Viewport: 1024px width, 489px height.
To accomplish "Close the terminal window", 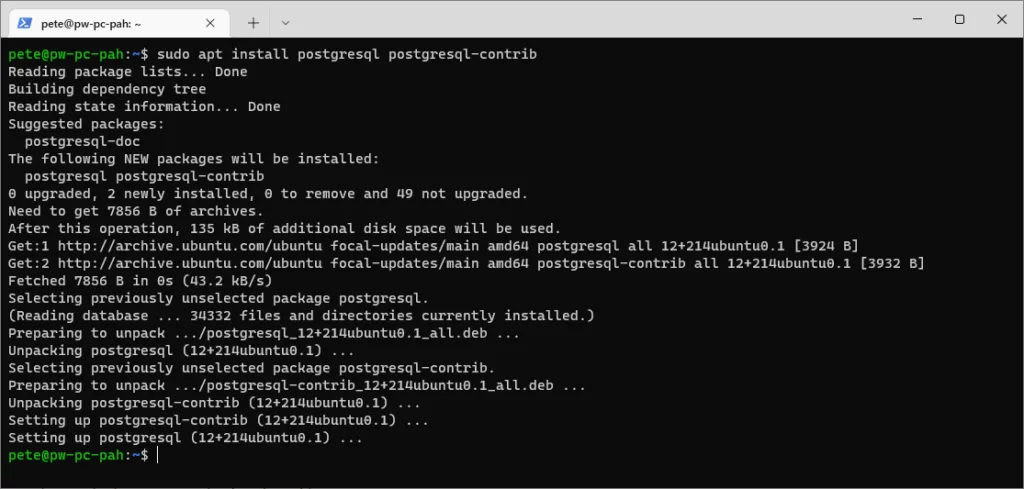I will point(1002,20).
